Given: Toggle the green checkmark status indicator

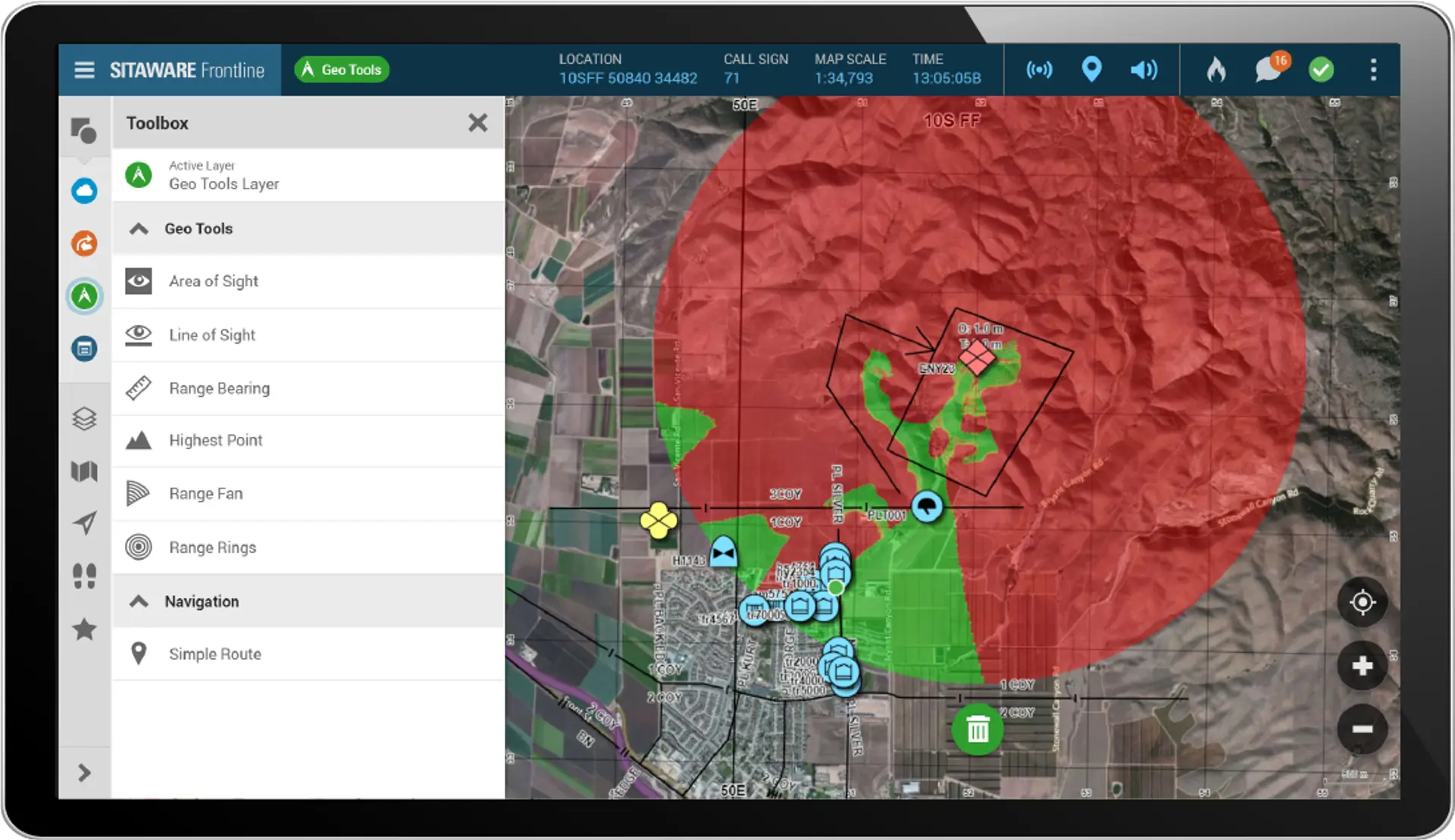Looking at the screenshot, I should [1322, 70].
